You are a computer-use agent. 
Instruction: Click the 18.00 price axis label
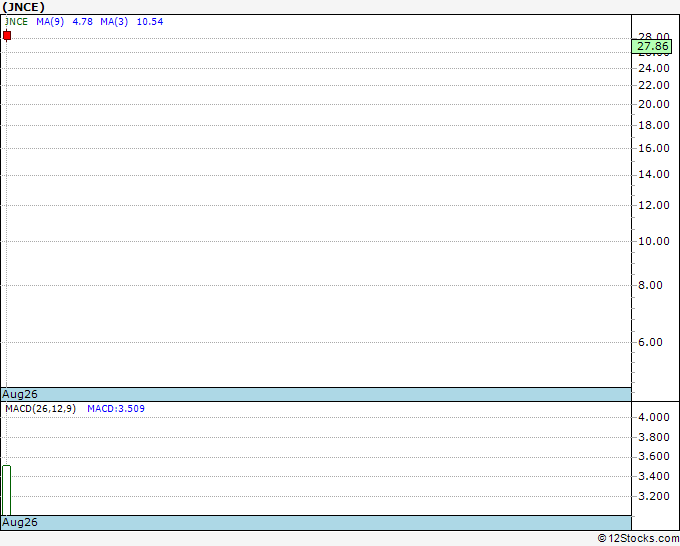point(654,125)
